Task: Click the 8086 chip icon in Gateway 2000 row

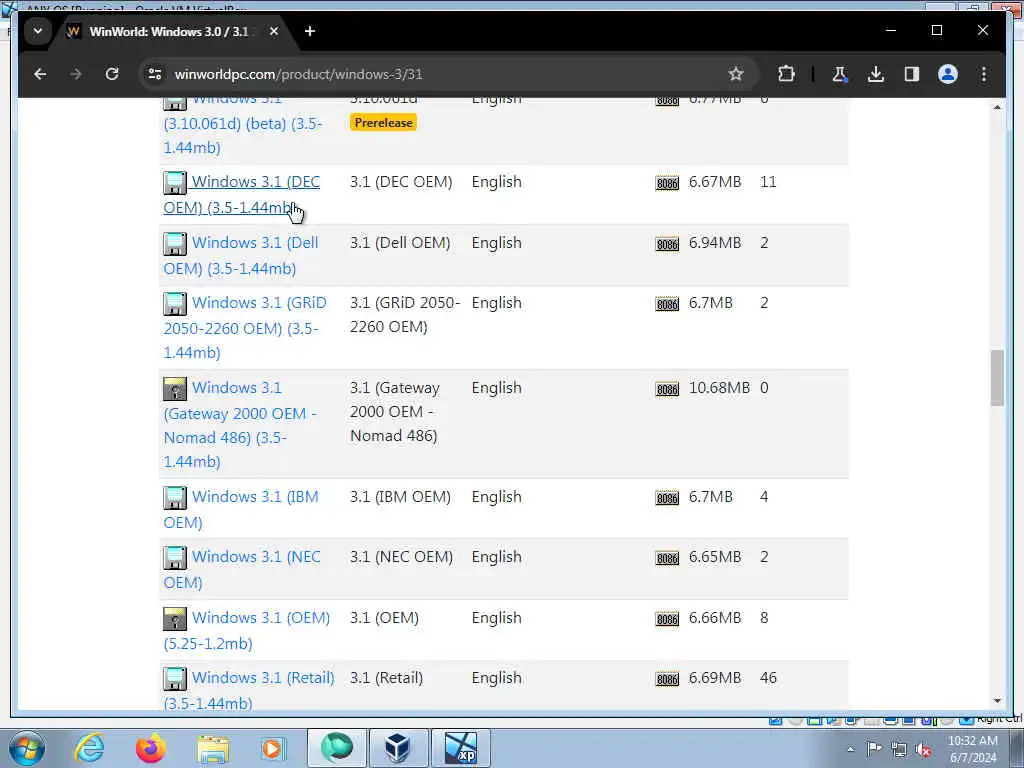Action: point(667,389)
